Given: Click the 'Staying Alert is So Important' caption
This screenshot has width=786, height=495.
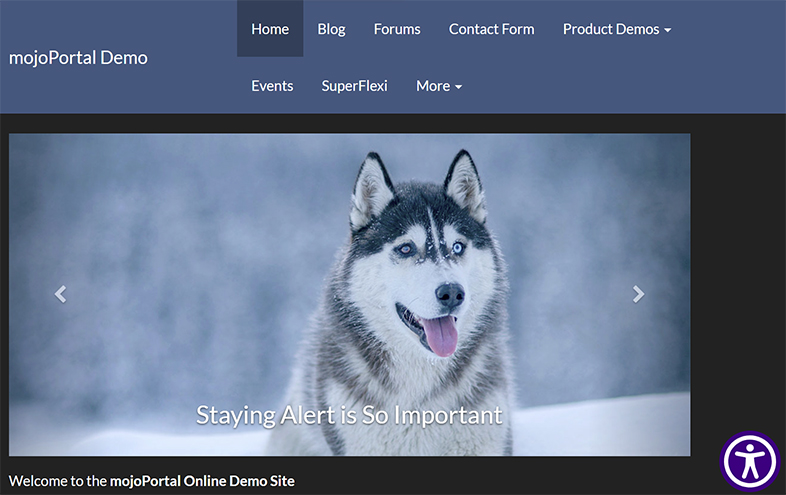Looking at the screenshot, I should point(349,415).
